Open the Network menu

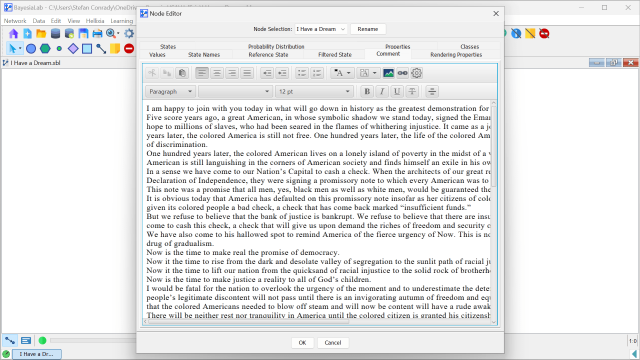pyautogui.click(x=15, y=21)
